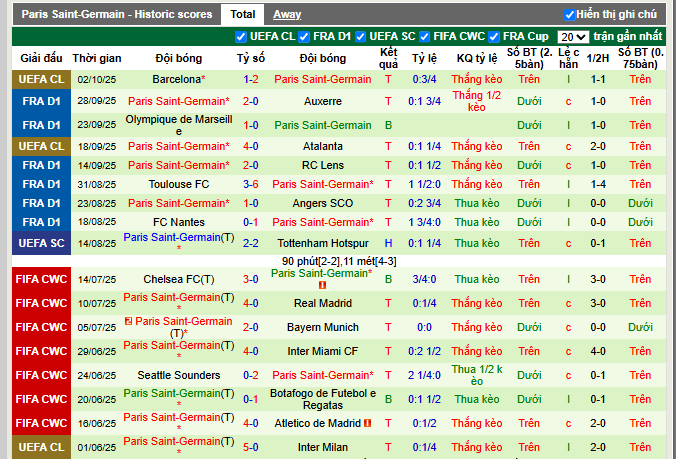The width and height of the screenshot is (676, 459).
Task: Switch to the Away tab
Action: pos(287,15)
